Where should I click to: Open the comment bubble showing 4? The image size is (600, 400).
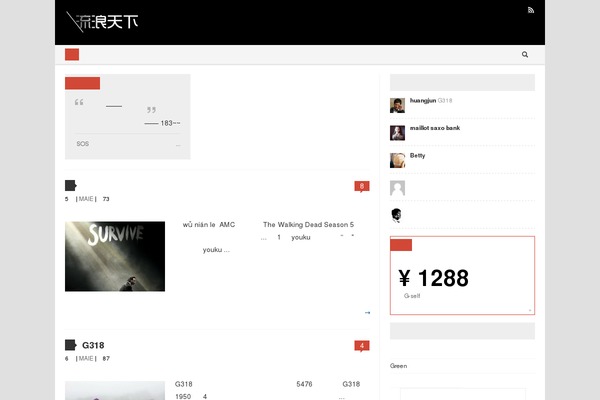pos(362,346)
